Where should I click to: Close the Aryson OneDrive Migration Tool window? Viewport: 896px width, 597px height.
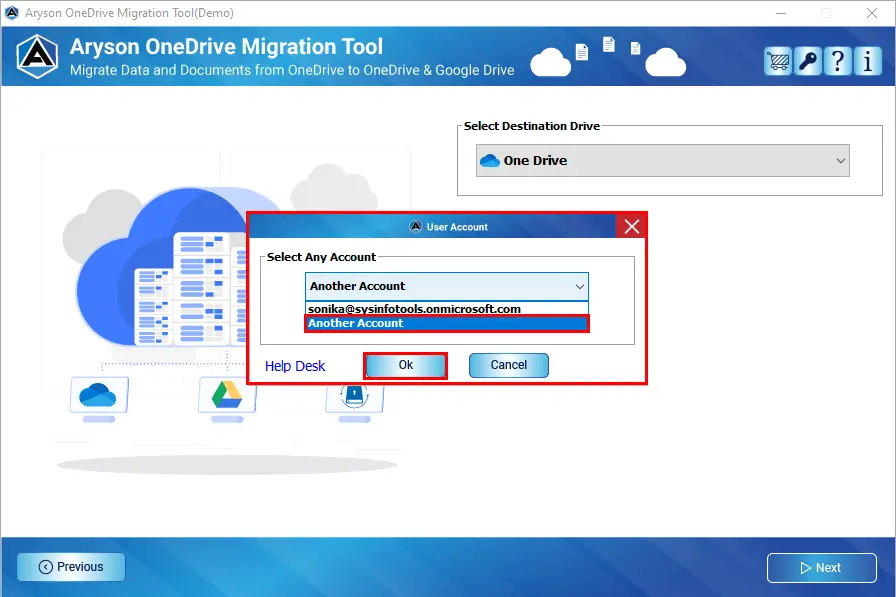871,13
